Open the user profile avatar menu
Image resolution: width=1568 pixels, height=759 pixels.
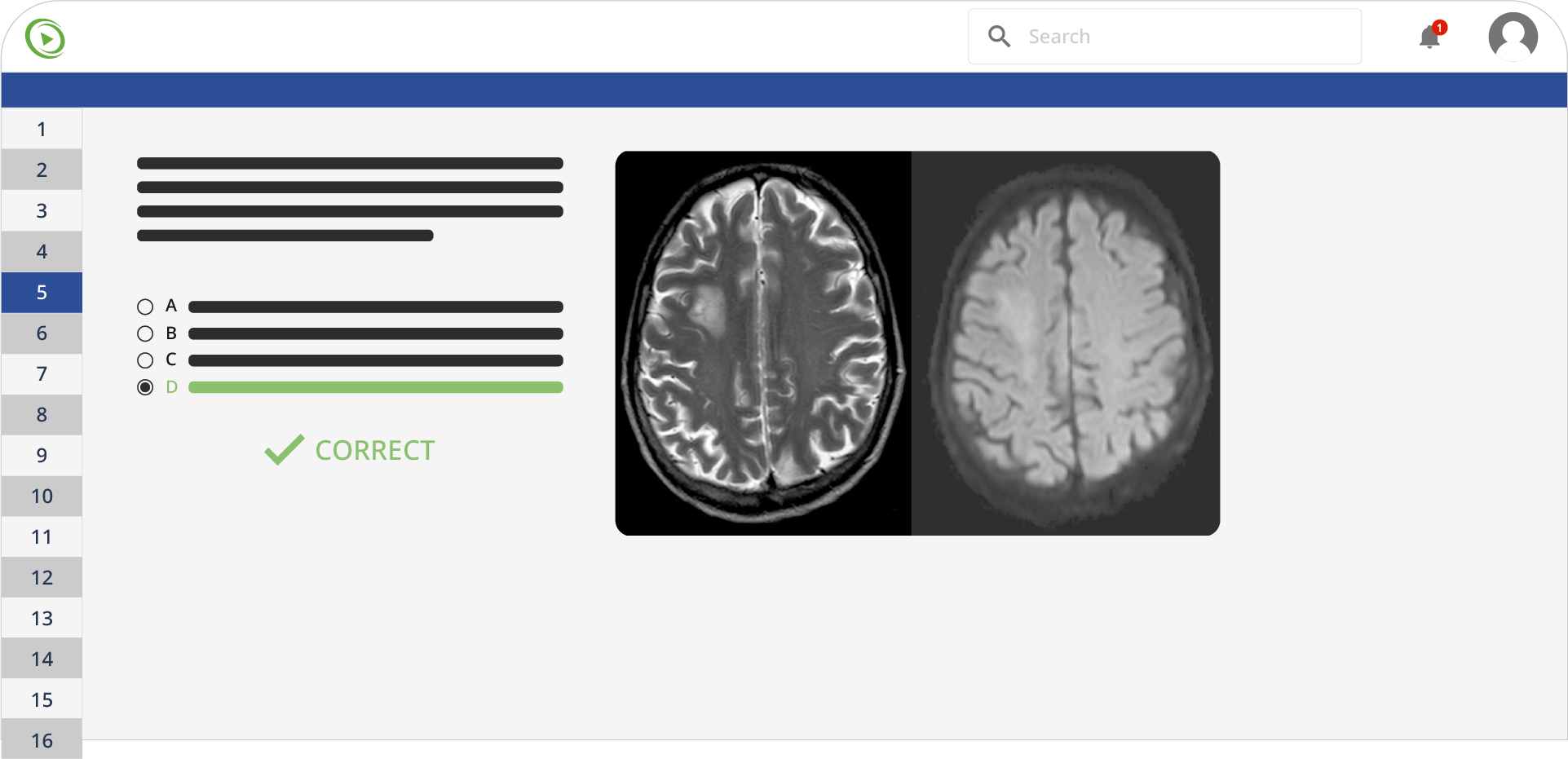pyautogui.click(x=1513, y=36)
